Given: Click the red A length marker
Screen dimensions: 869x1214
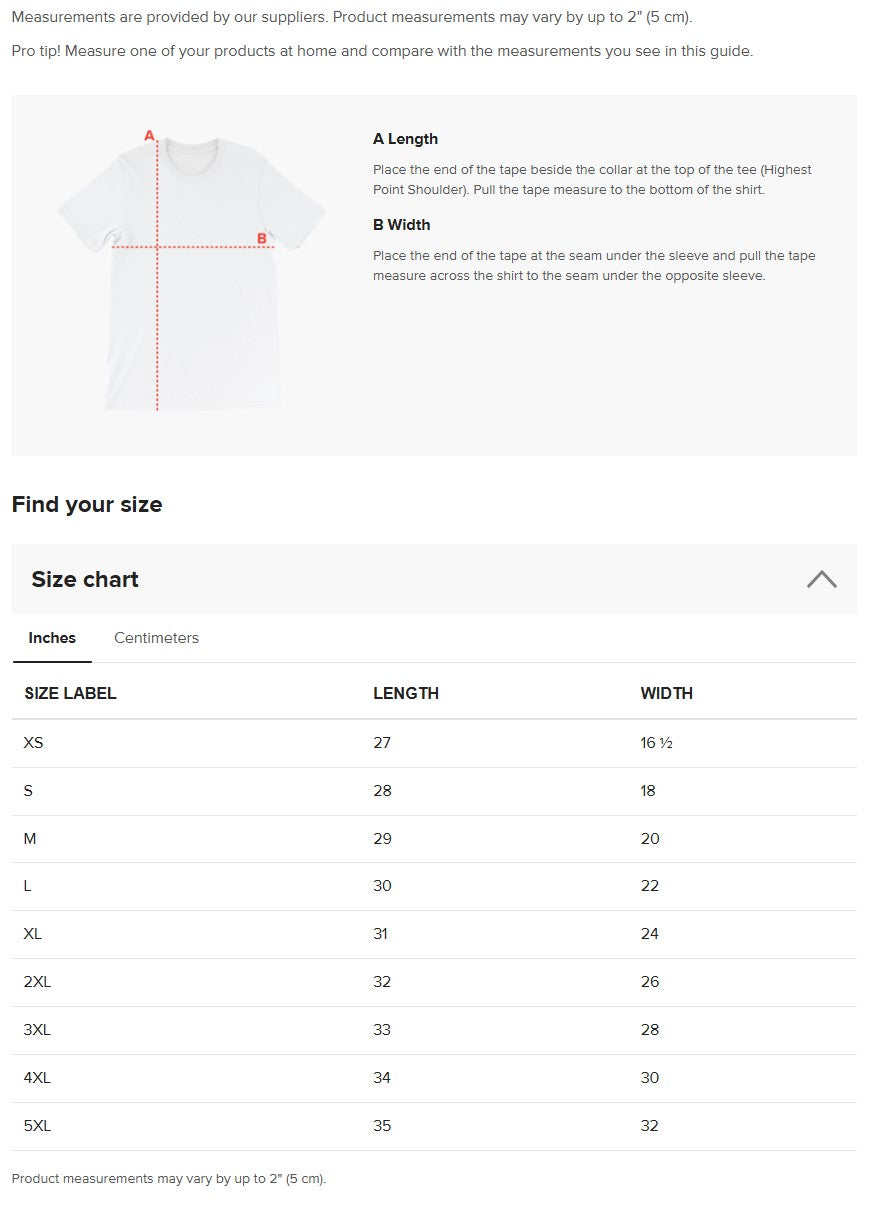Looking at the screenshot, I should click(149, 135).
